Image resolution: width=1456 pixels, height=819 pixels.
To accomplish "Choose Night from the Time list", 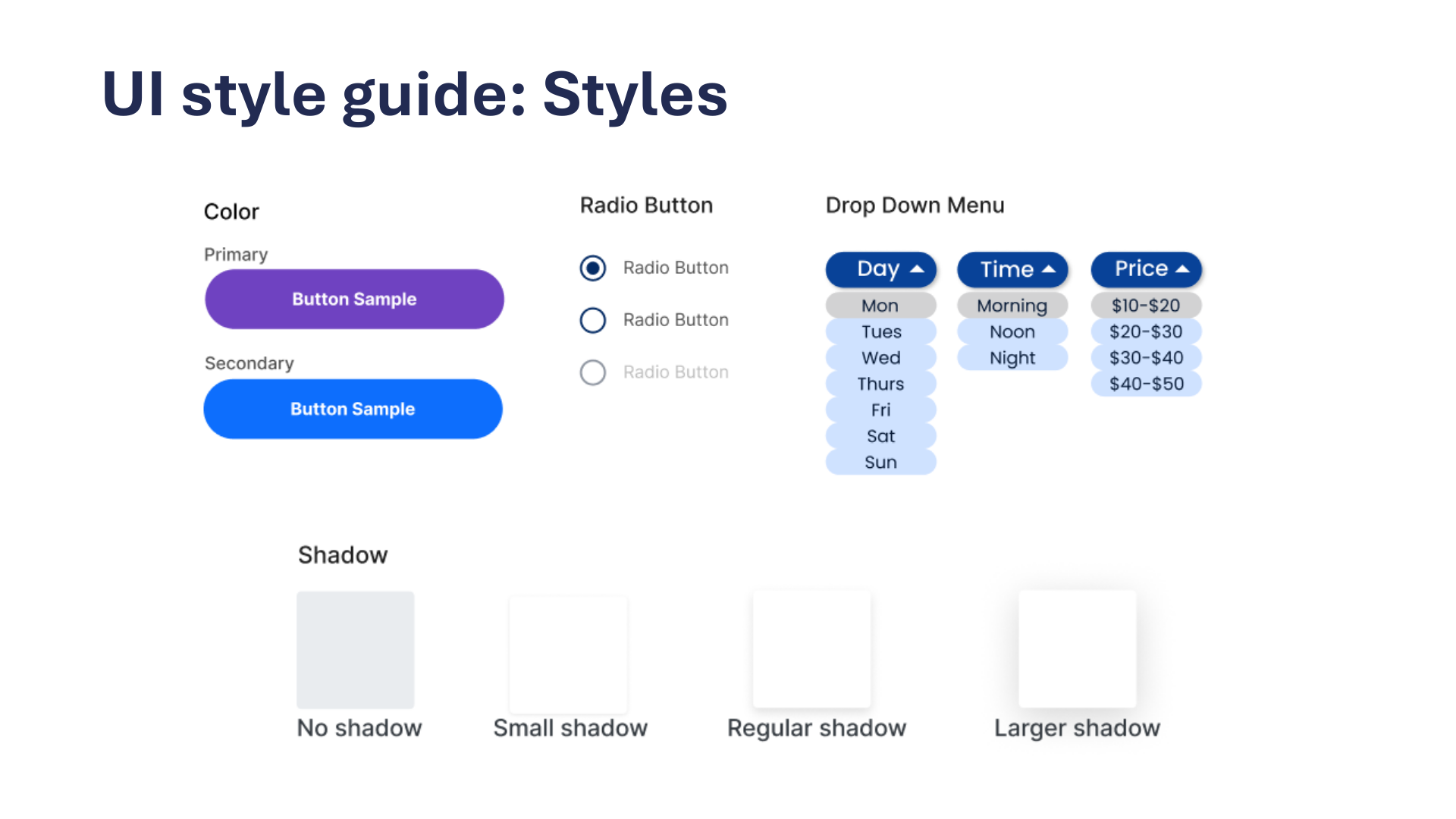I will (1012, 358).
